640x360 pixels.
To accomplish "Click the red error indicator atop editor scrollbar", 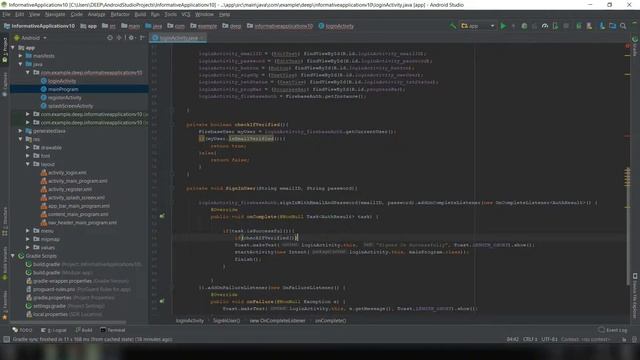I will pos(627,46).
